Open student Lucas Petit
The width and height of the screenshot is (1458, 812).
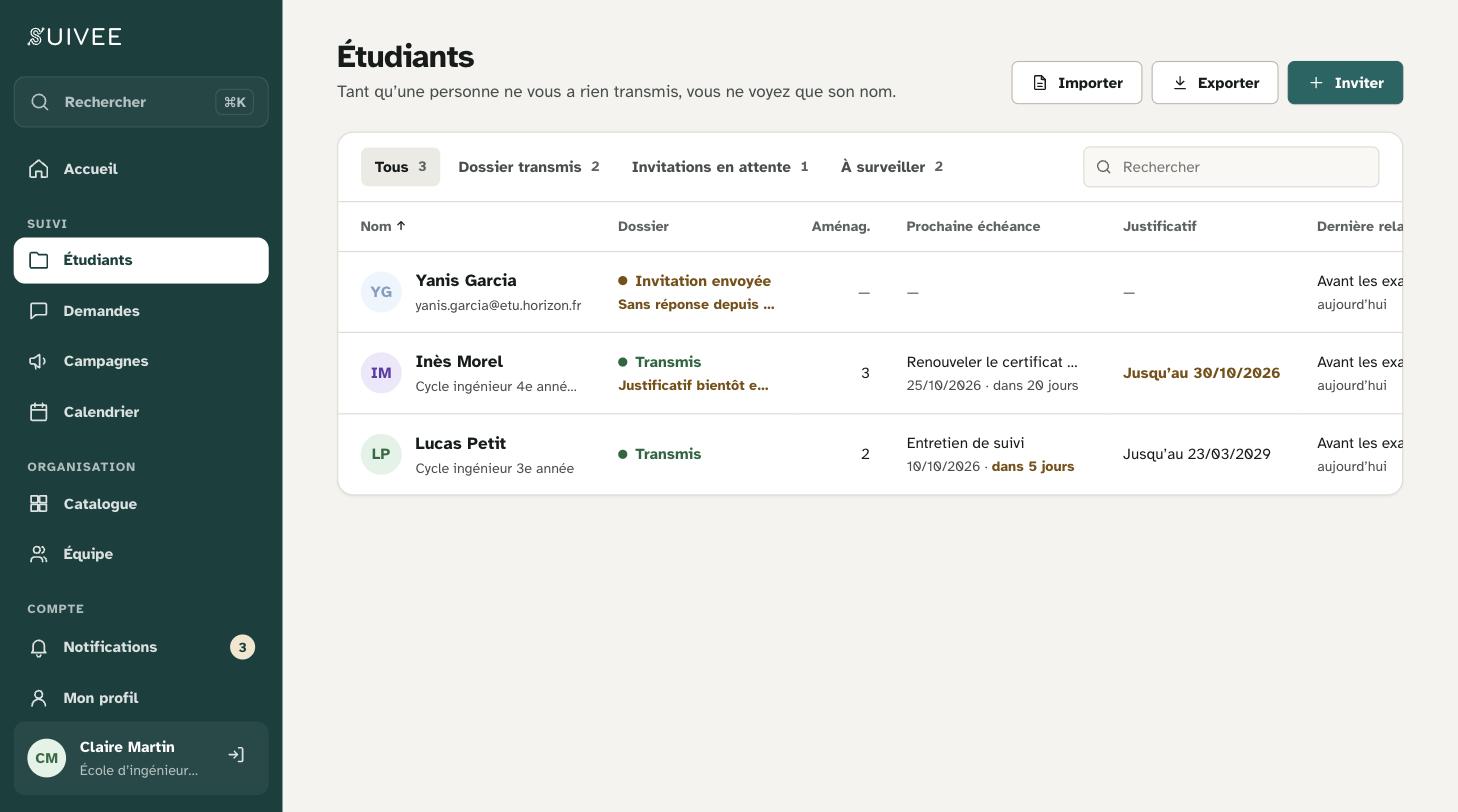pos(460,443)
